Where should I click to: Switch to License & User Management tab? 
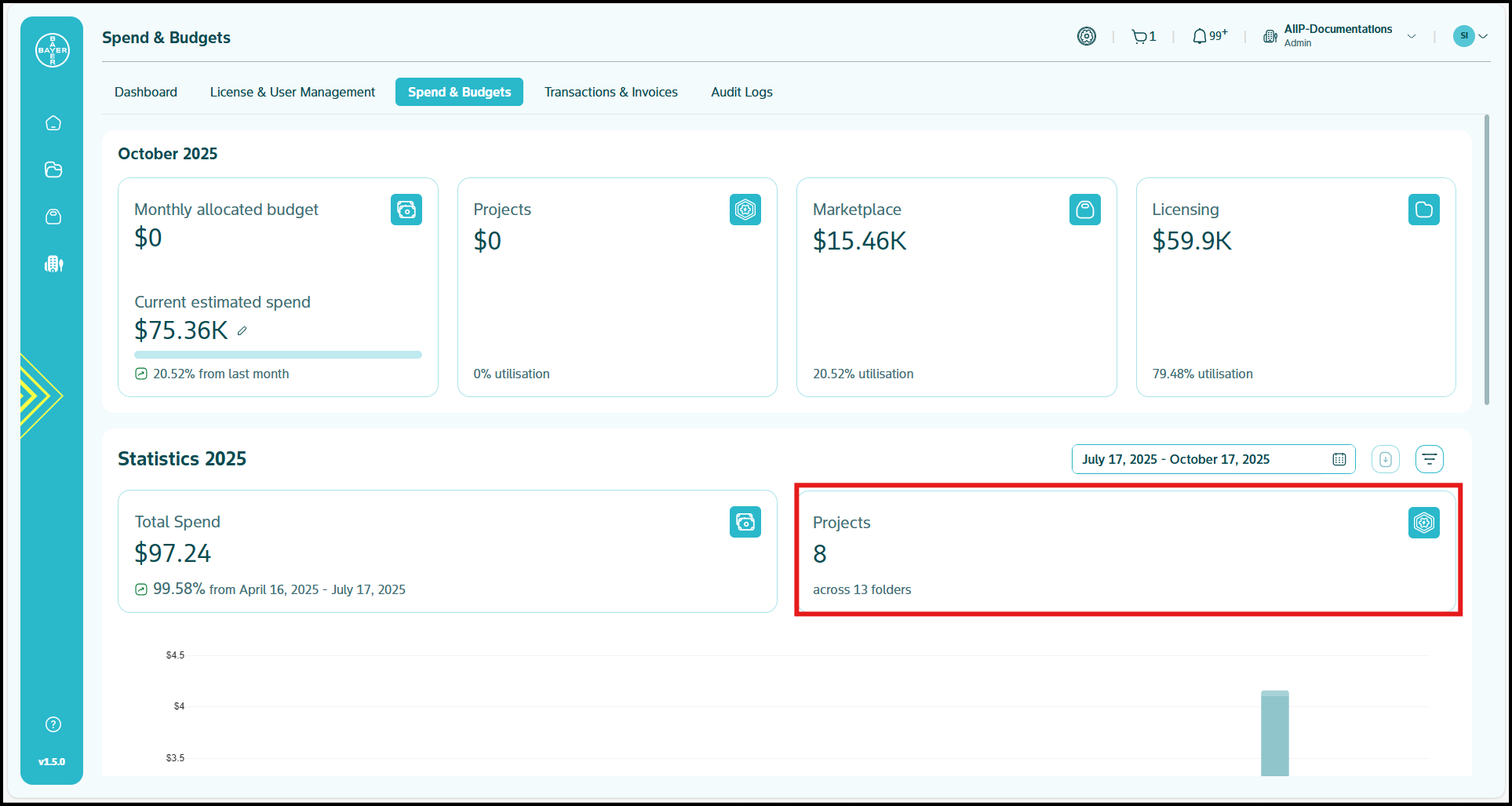(293, 92)
